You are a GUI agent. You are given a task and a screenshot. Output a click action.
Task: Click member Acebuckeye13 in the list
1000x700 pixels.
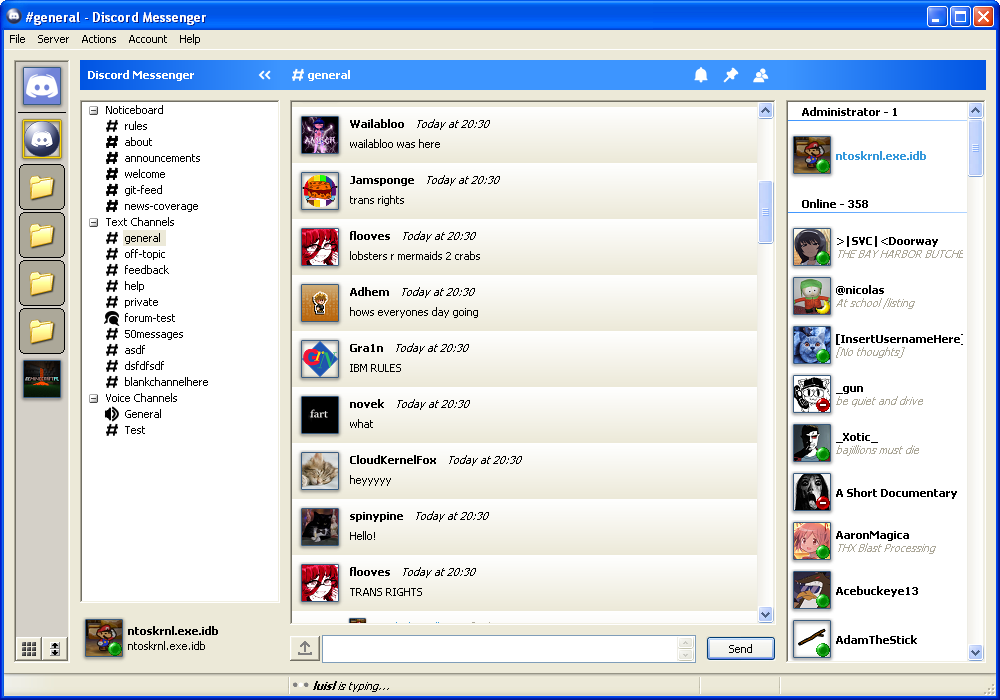[879, 590]
